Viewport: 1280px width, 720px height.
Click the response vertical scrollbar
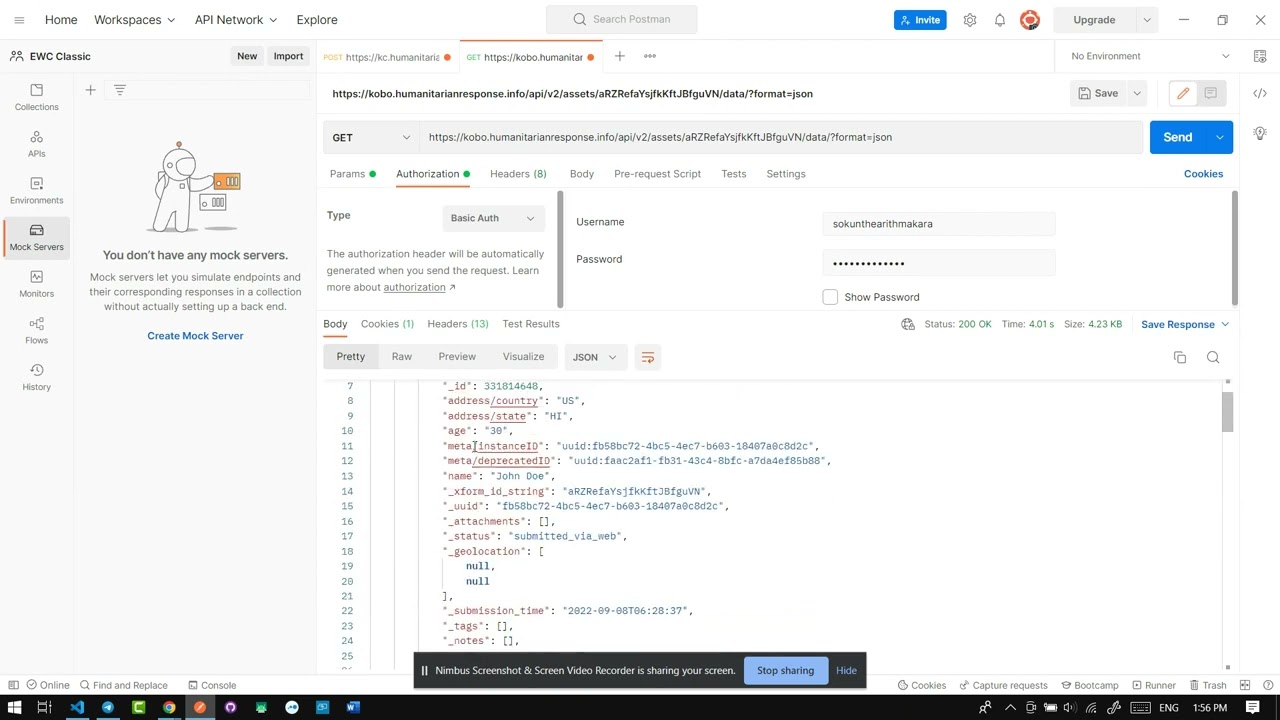1227,412
